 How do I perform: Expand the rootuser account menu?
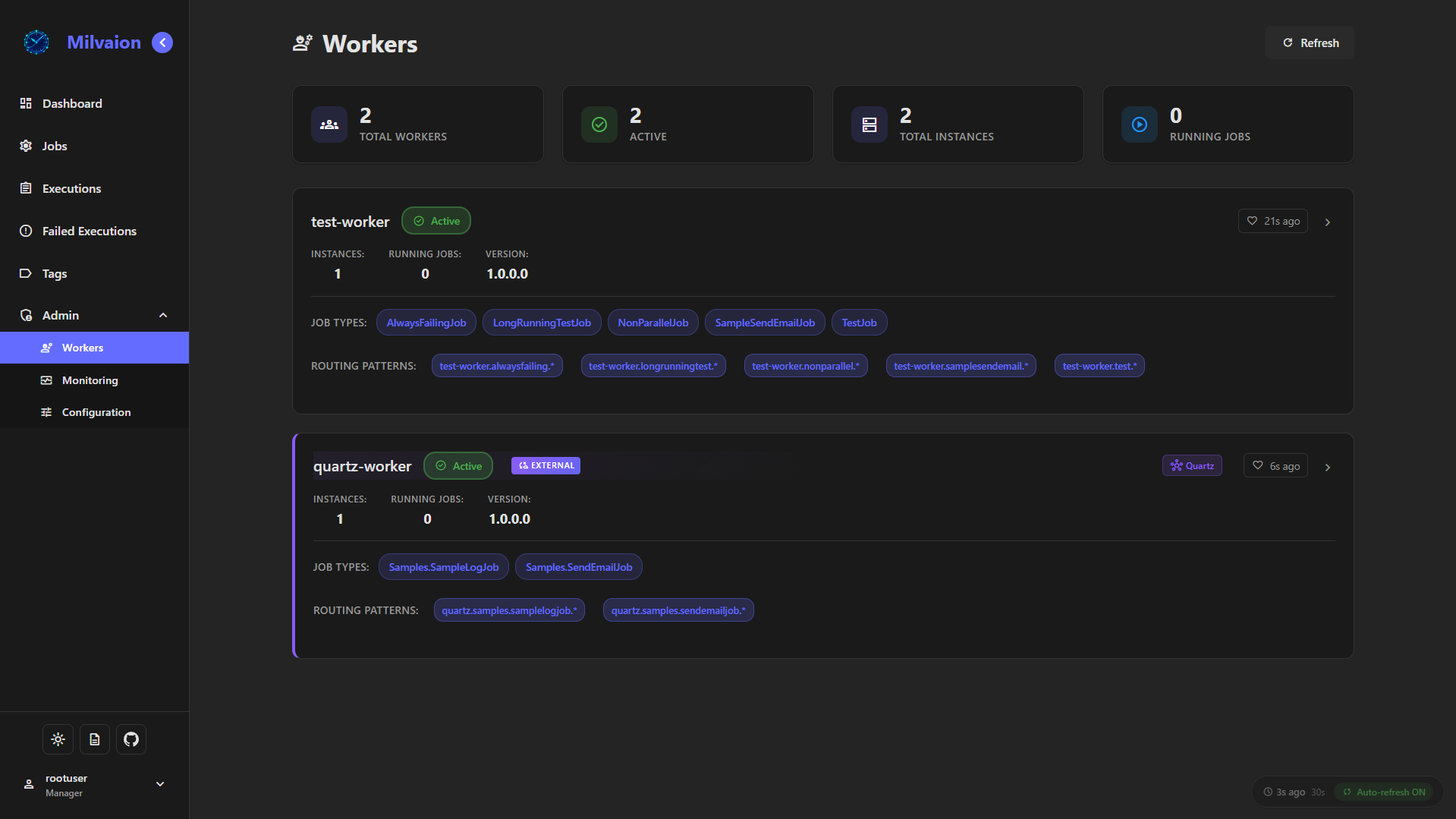[160, 784]
